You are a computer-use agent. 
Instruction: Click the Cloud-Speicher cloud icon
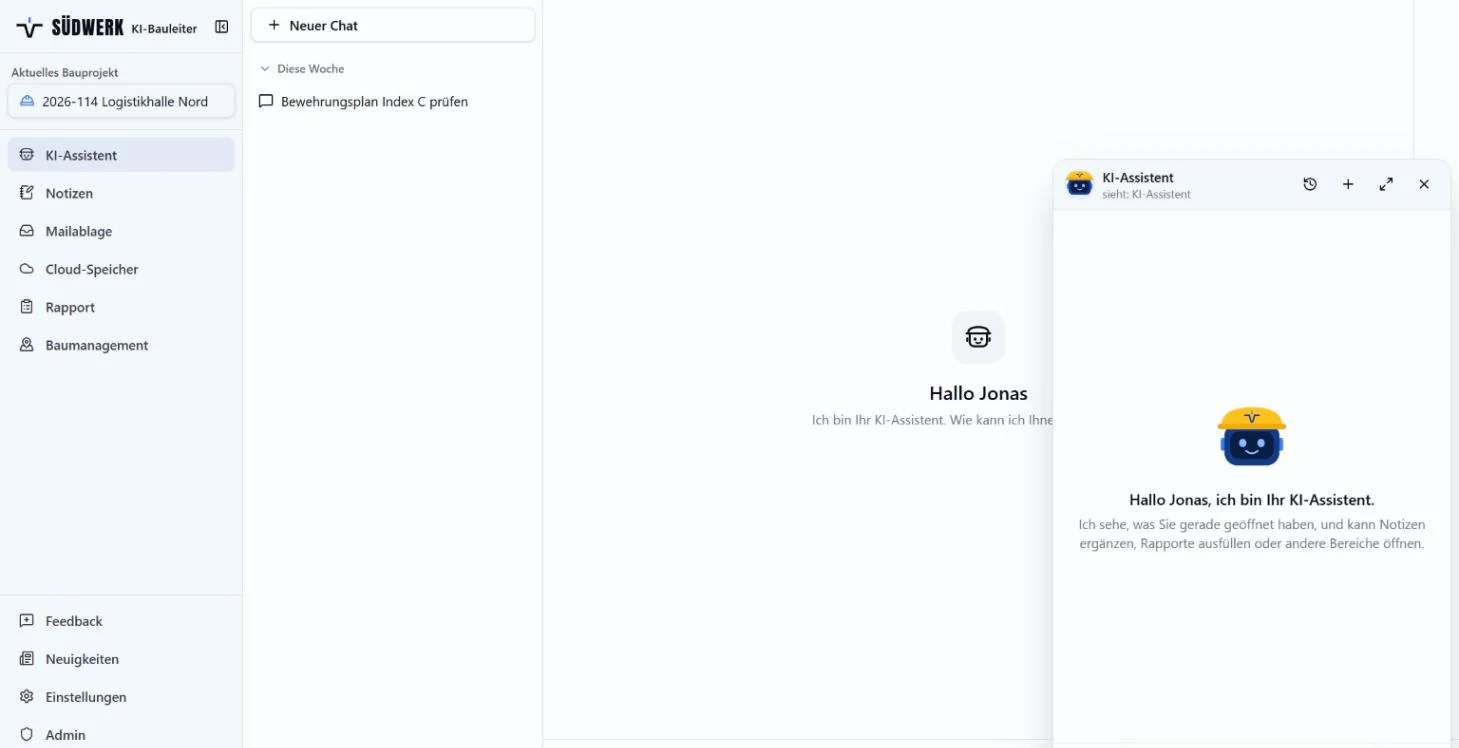coord(27,269)
